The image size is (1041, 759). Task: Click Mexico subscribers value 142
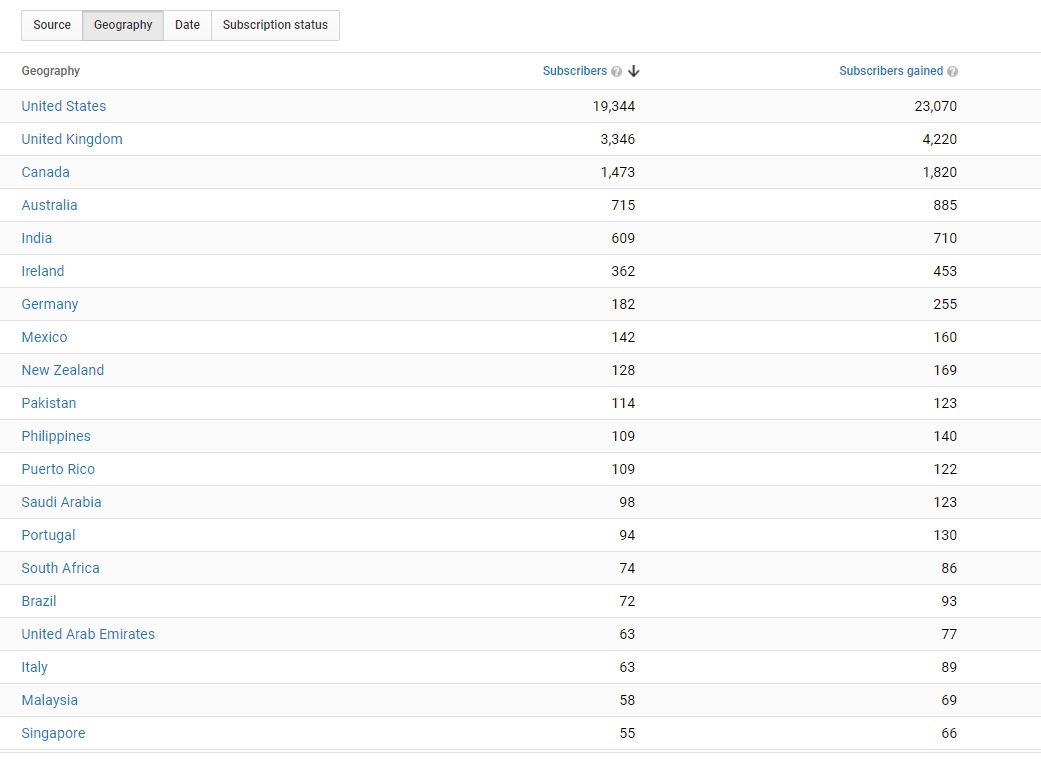point(623,337)
